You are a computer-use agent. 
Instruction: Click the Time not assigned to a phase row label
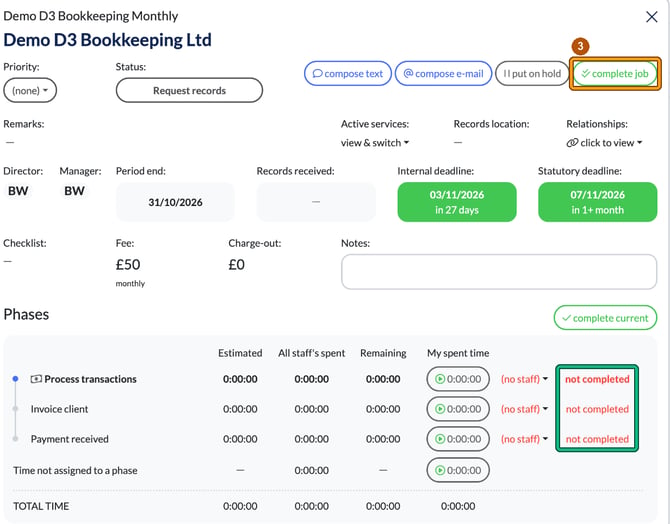tap(75, 470)
